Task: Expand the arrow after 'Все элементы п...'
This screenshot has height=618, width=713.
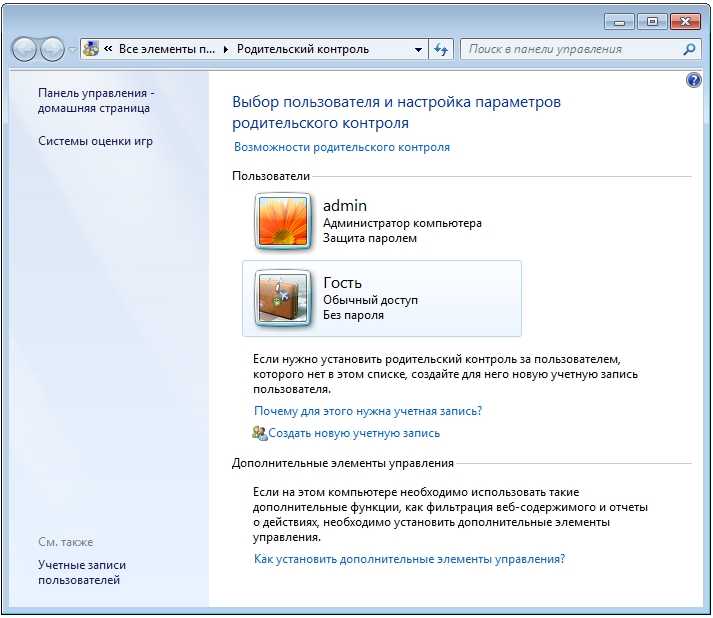Action: (226, 49)
